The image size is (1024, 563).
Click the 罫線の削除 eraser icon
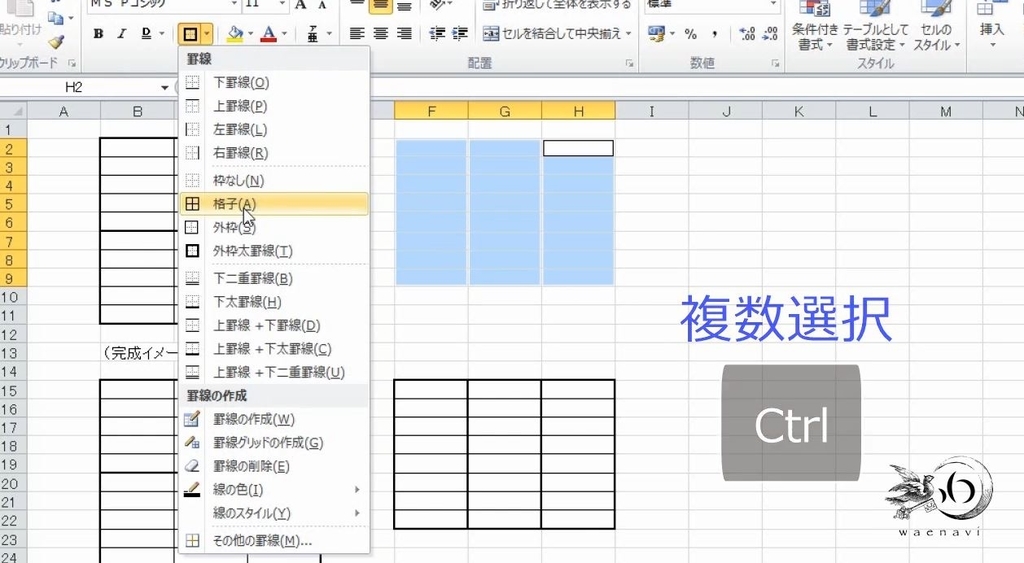coord(192,466)
